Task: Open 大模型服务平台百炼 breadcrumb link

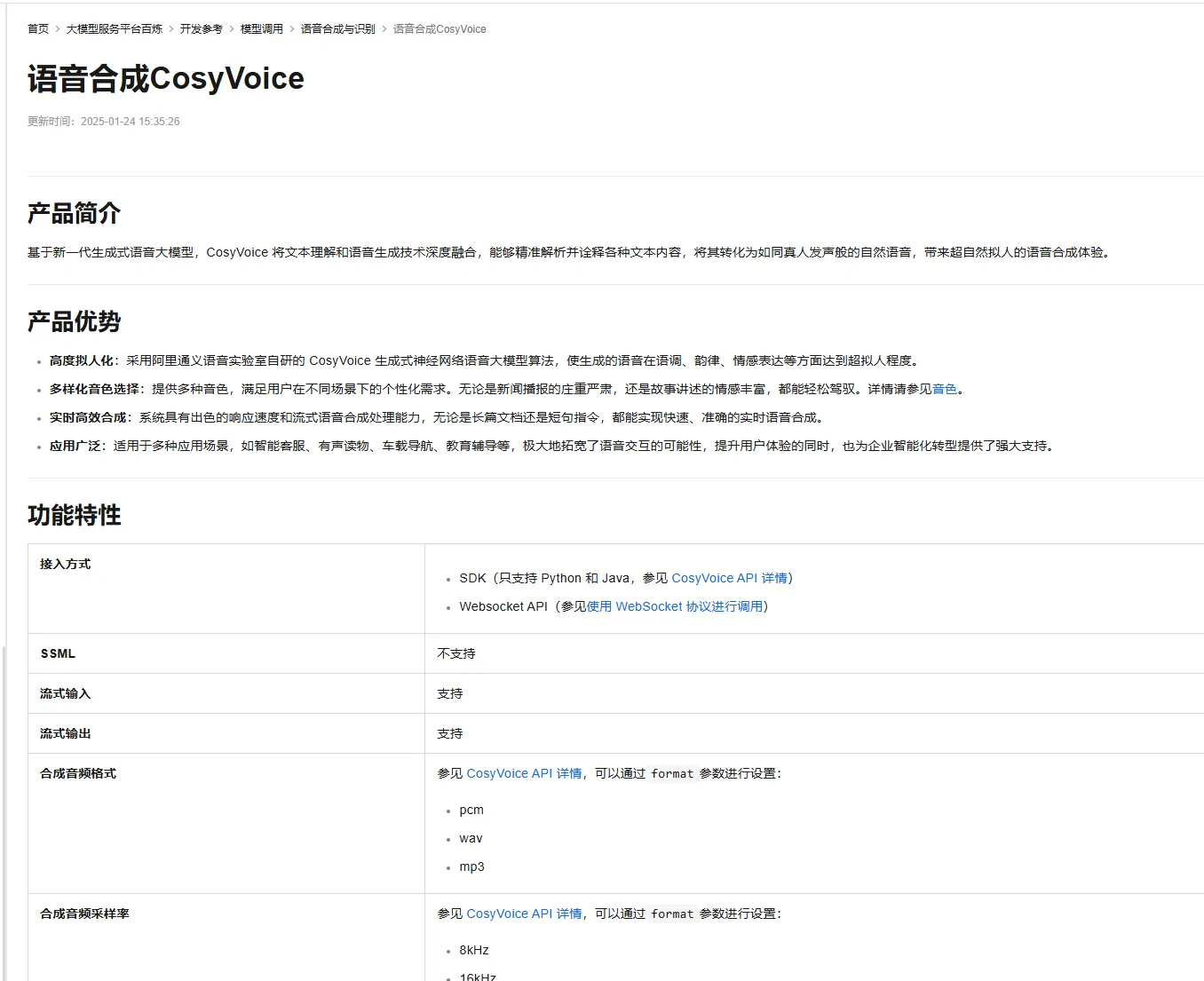Action: tap(115, 29)
